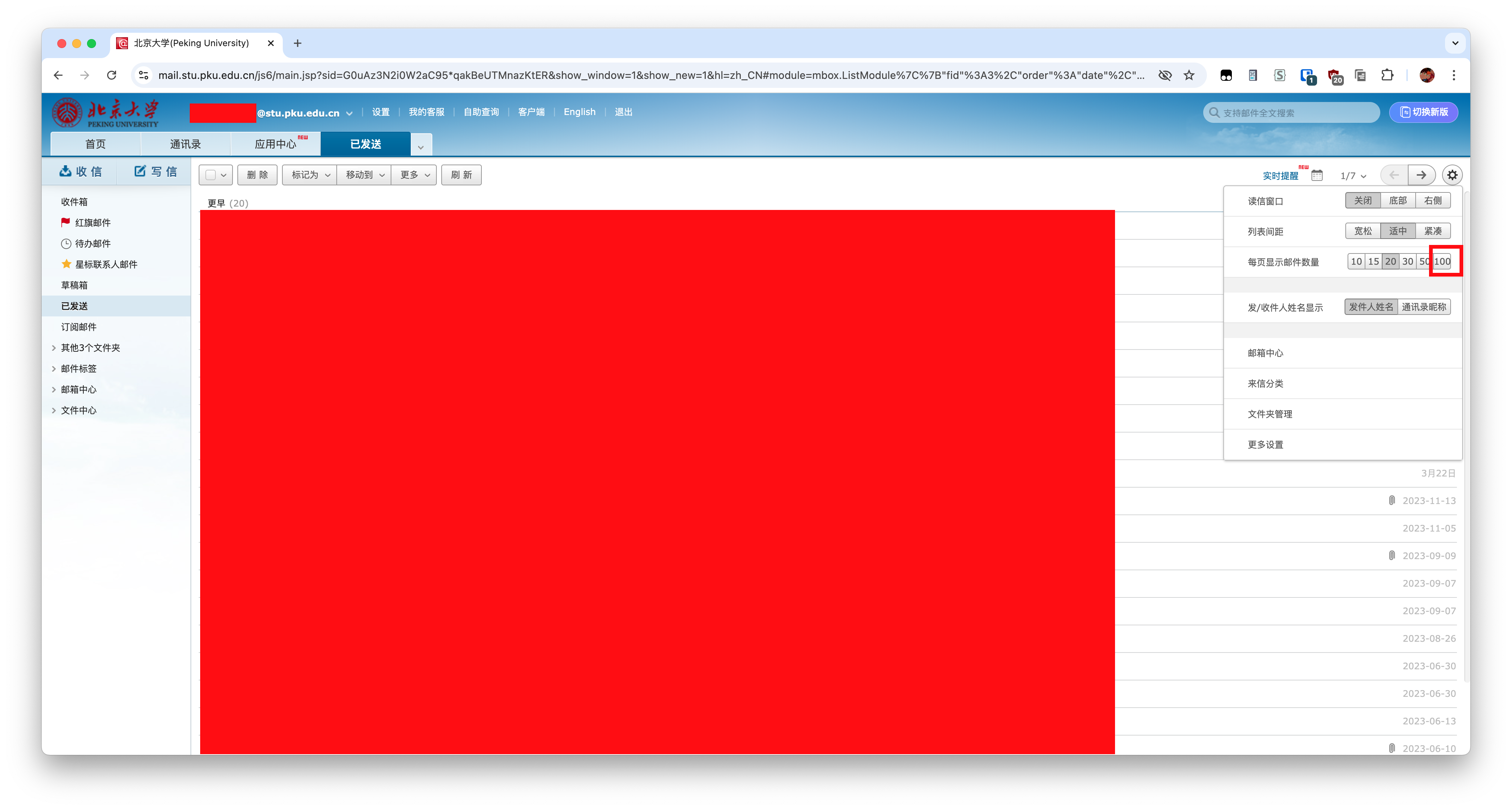
Task: Click the star icon for 星标联系人邮件
Action: (x=66, y=264)
